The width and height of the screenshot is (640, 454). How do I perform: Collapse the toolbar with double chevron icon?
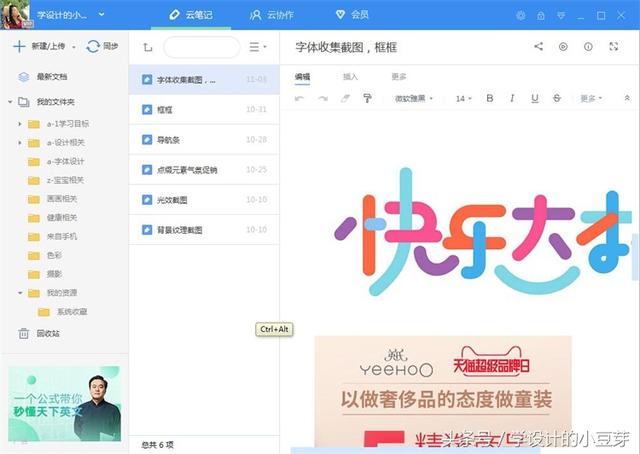pos(627,98)
